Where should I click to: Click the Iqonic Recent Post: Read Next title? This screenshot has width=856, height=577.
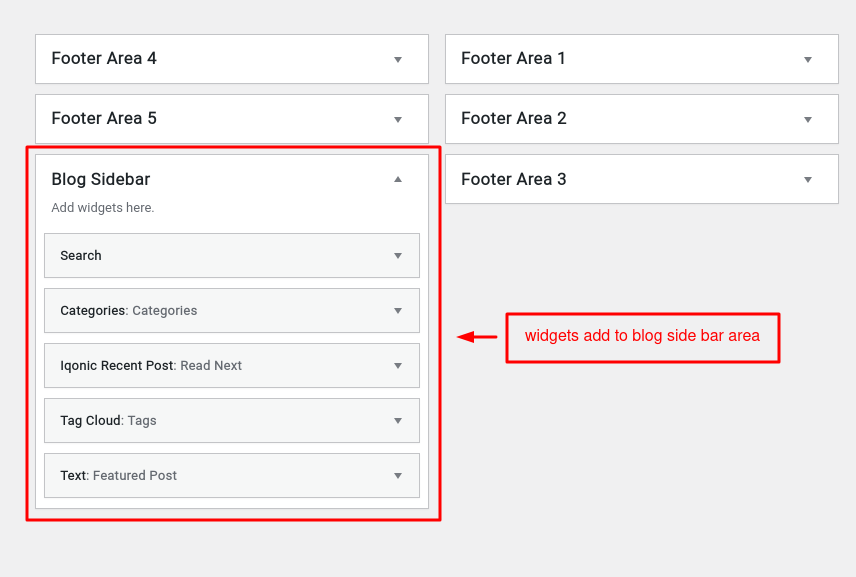pos(151,366)
